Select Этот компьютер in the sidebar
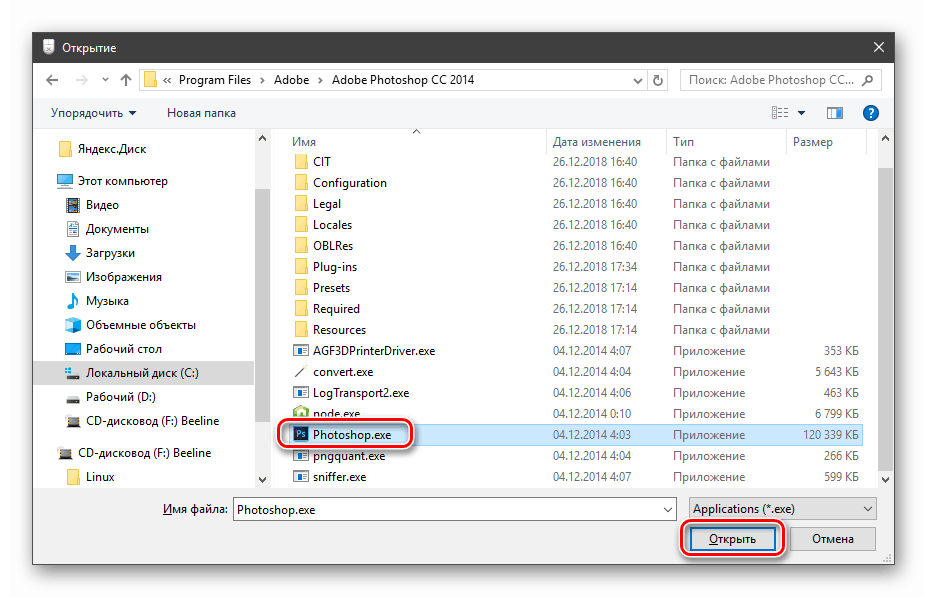The image size is (927, 597). [112, 181]
